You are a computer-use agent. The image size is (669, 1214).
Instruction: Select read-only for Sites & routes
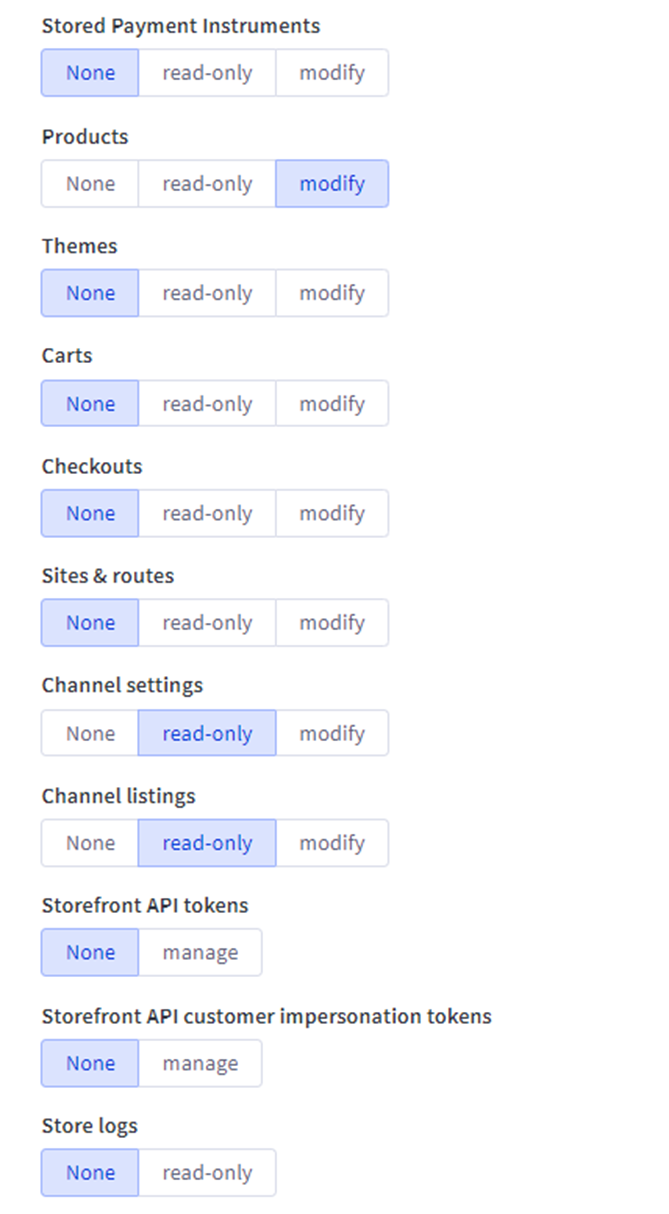pos(207,623)
